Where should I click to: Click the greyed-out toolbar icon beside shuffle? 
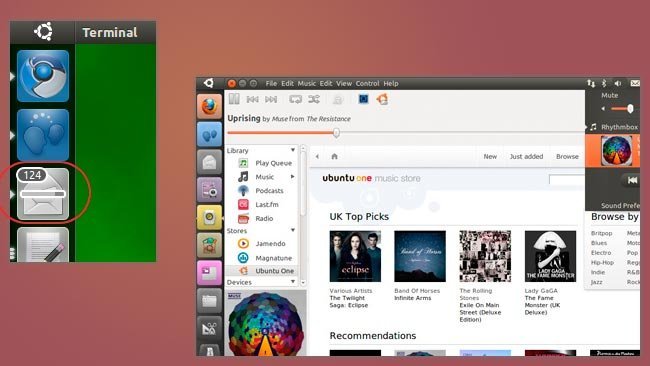click(338, 99)
